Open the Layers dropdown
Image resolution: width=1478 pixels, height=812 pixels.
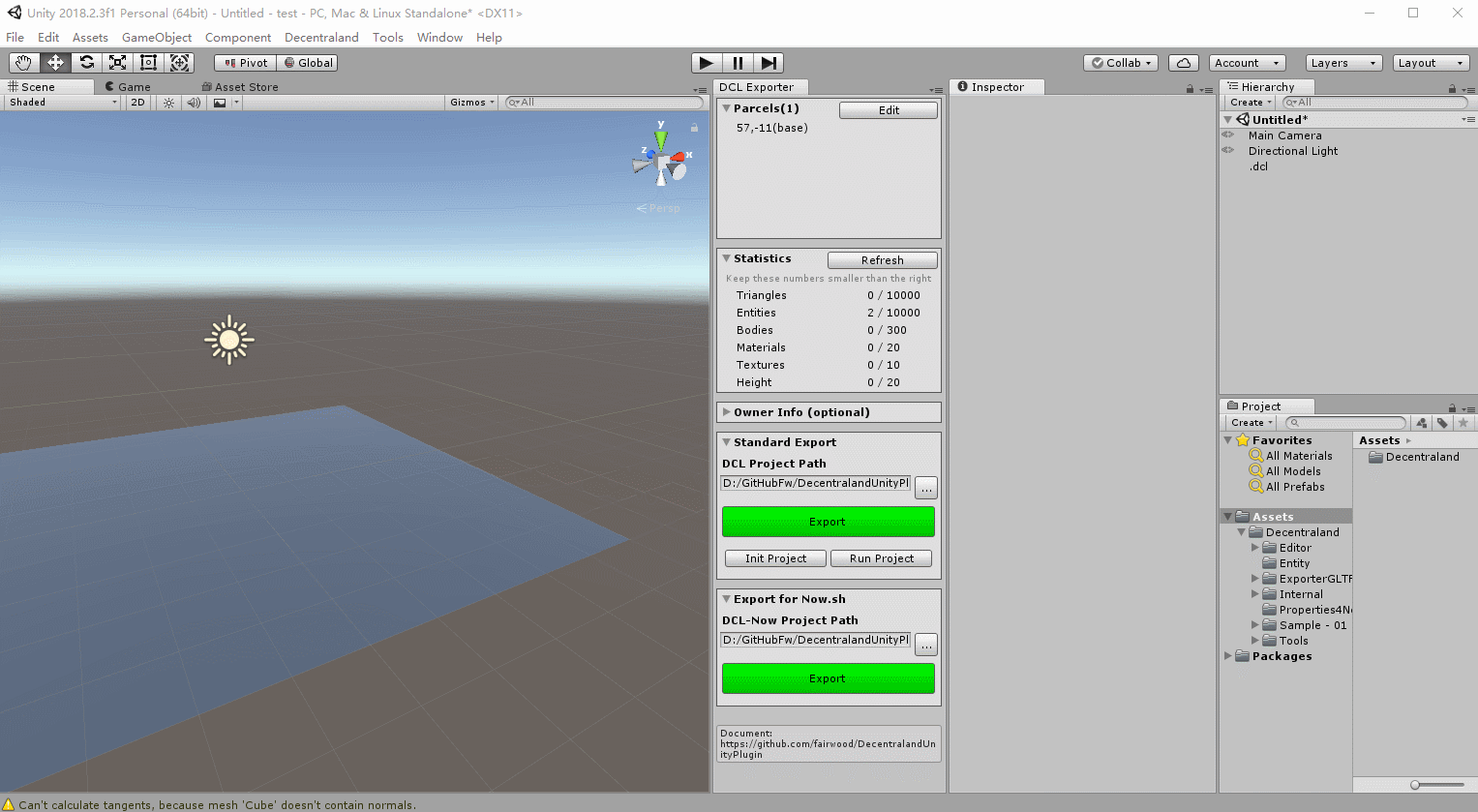1343,63
